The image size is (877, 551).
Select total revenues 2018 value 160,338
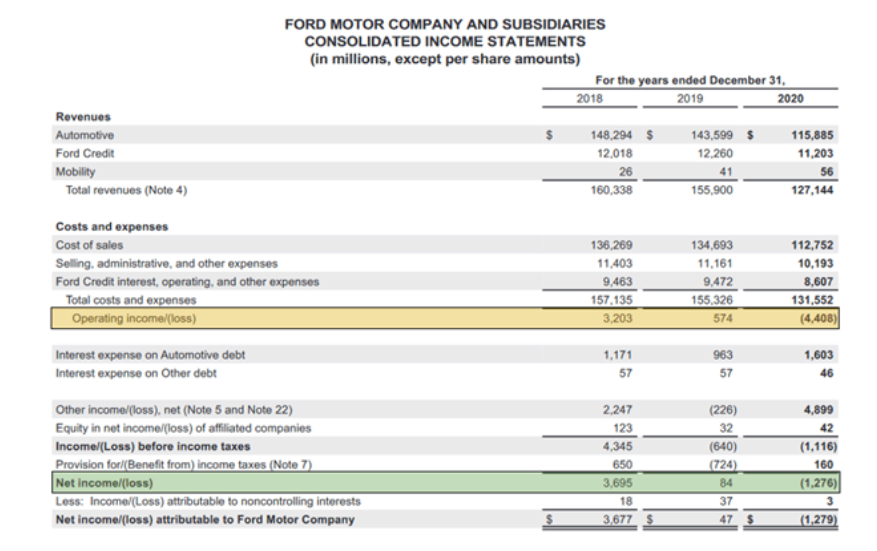[x=611, y=190]
